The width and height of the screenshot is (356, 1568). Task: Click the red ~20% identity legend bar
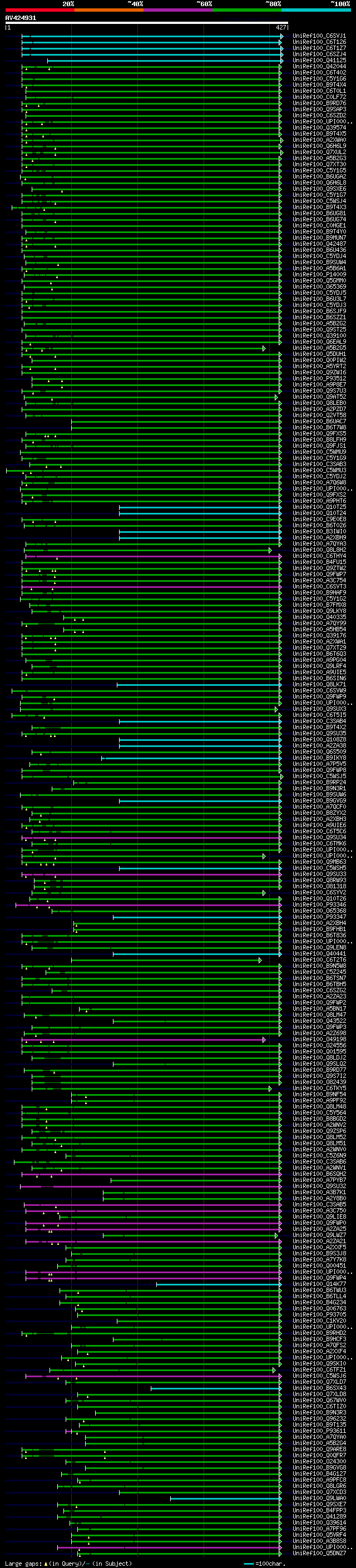[39, 10]
